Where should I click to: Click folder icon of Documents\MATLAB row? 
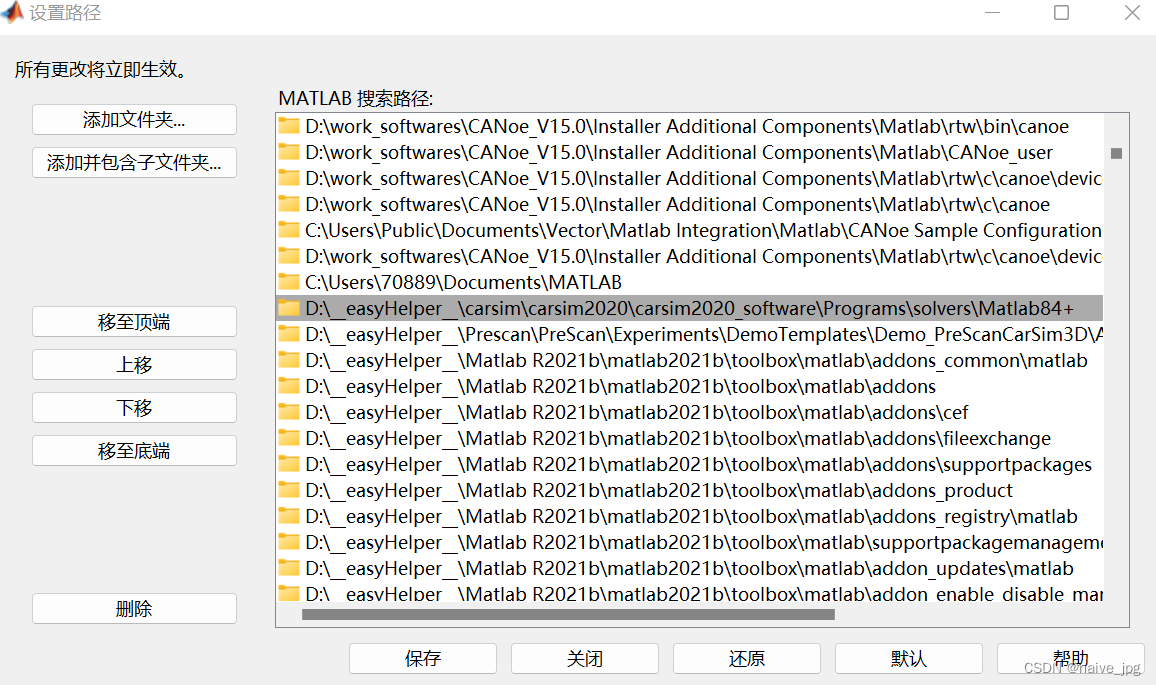click(289, 282)
